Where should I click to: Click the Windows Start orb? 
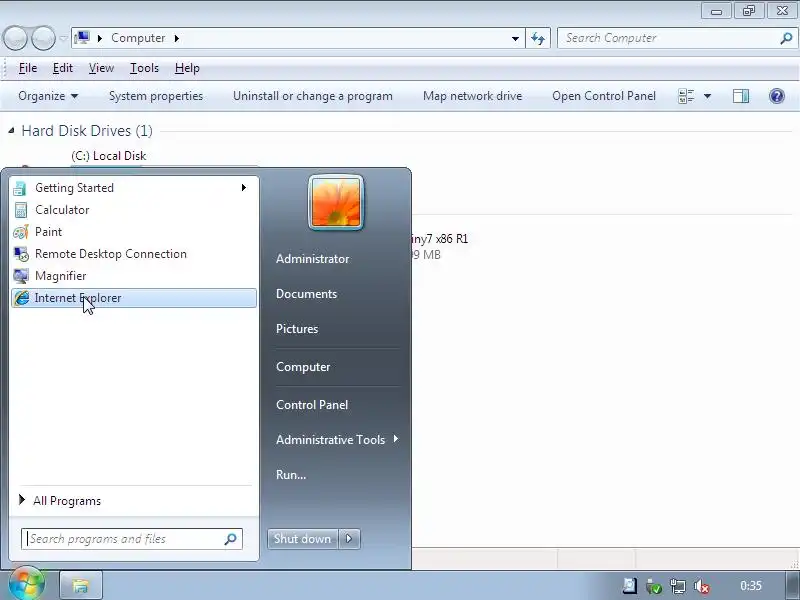click(x=27, y=584)
